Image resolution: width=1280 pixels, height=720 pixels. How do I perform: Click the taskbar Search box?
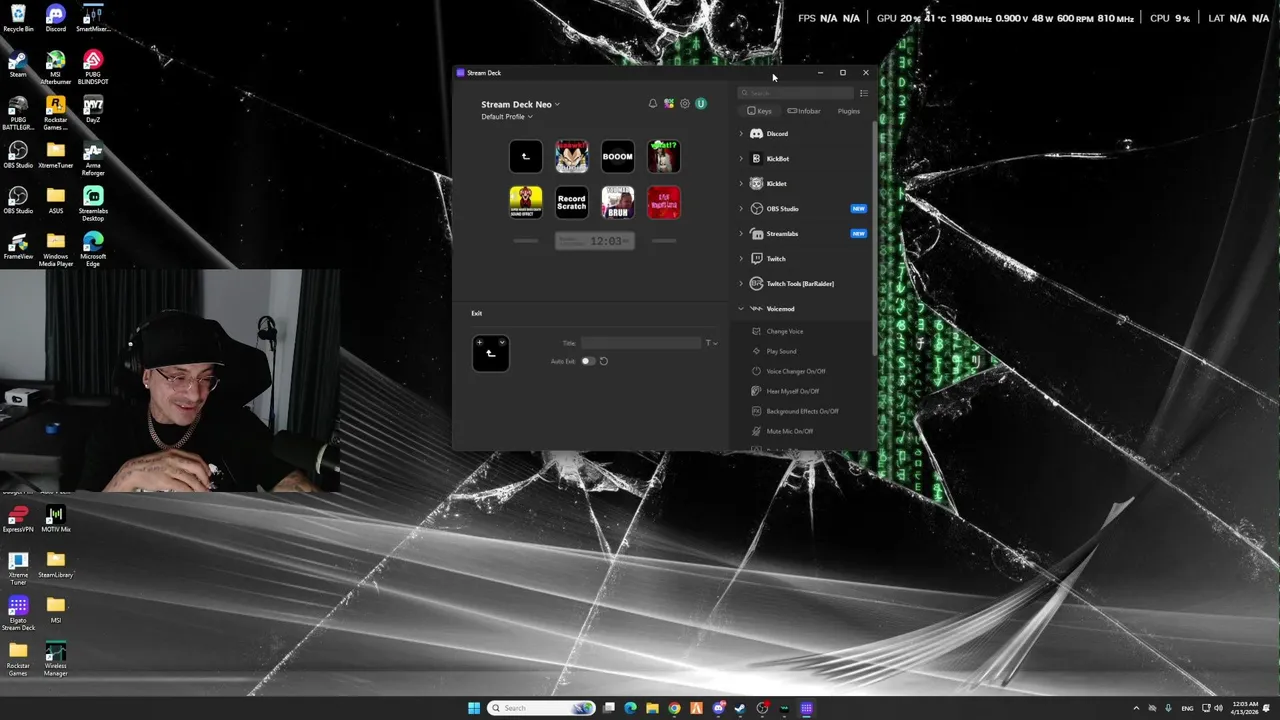point(541,708)
